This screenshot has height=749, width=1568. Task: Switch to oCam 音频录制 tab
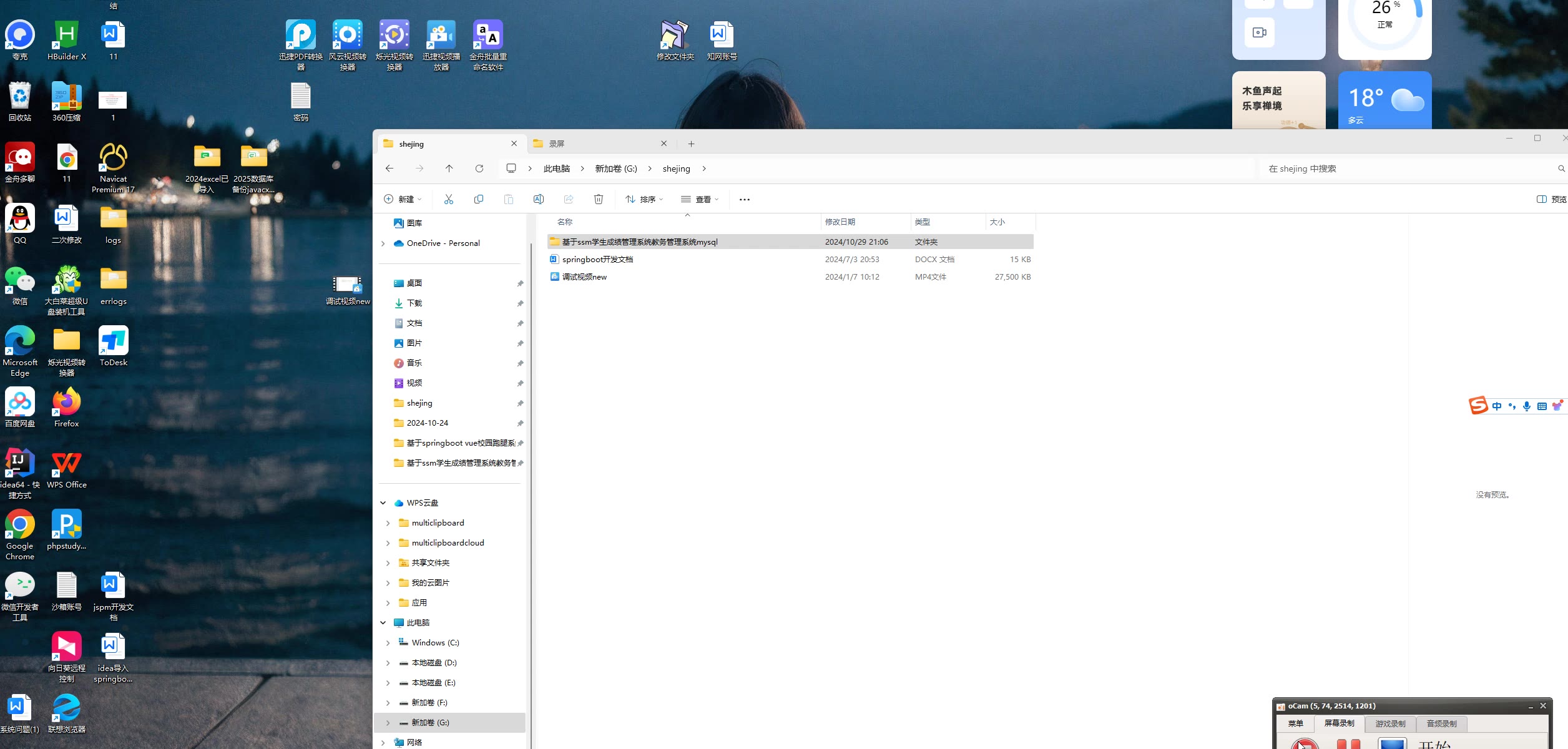coord(1441,723)
